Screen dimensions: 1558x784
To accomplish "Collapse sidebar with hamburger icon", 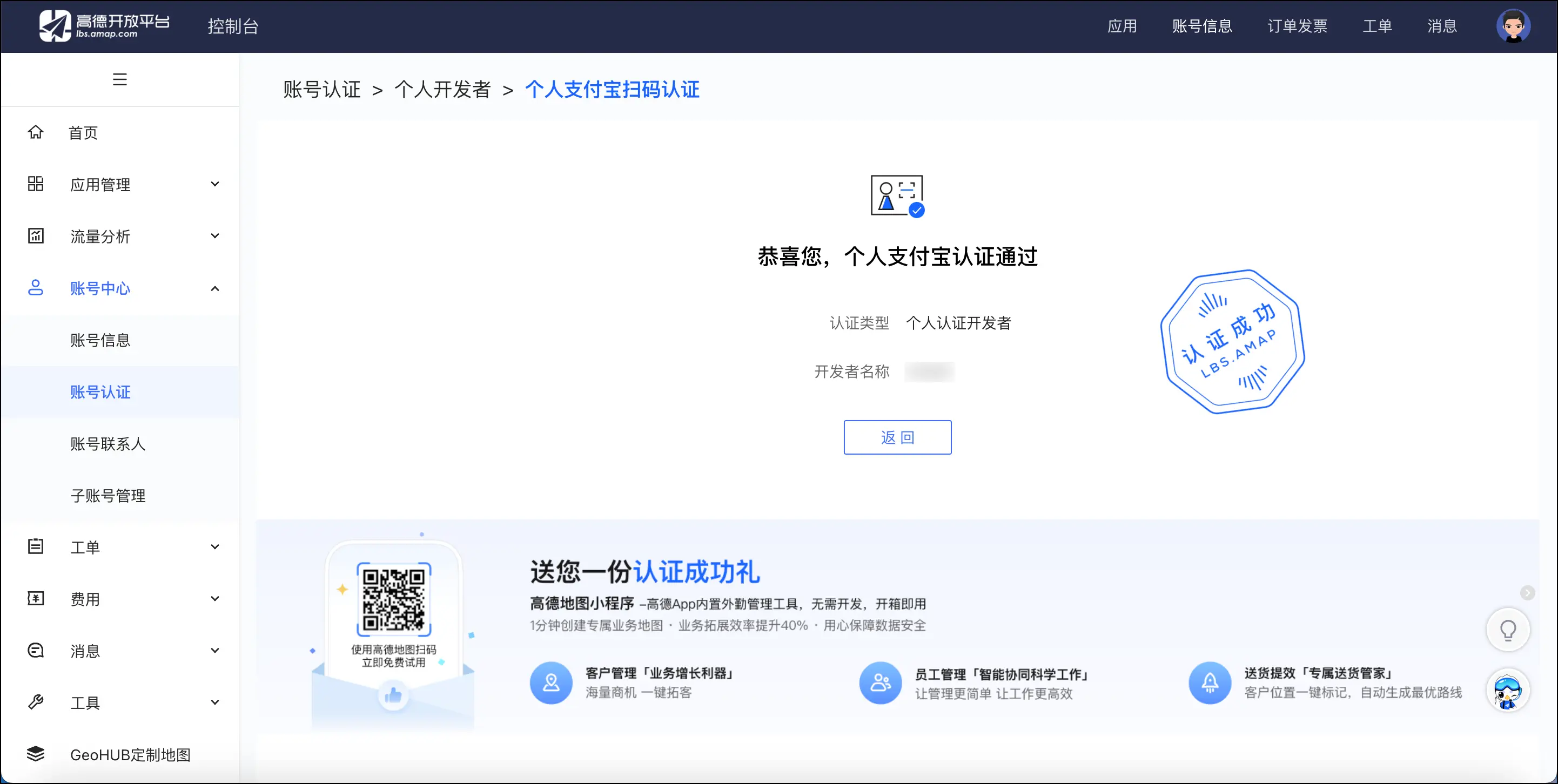I will pyautogui.click(x=120, y=79).
